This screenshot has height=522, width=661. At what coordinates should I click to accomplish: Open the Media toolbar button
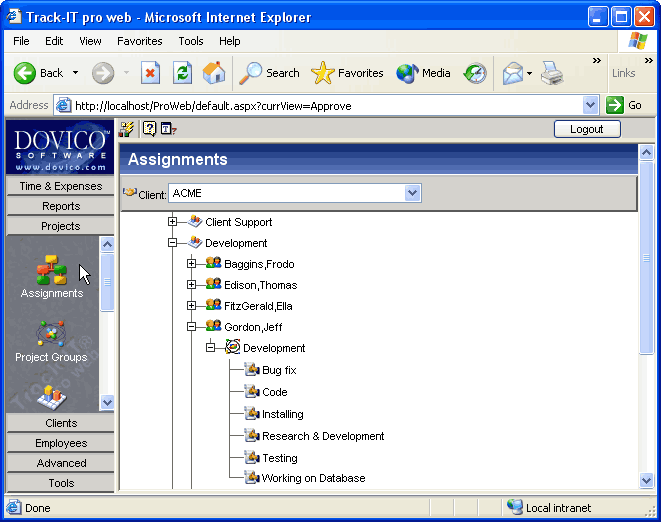[x=423, y=73]
